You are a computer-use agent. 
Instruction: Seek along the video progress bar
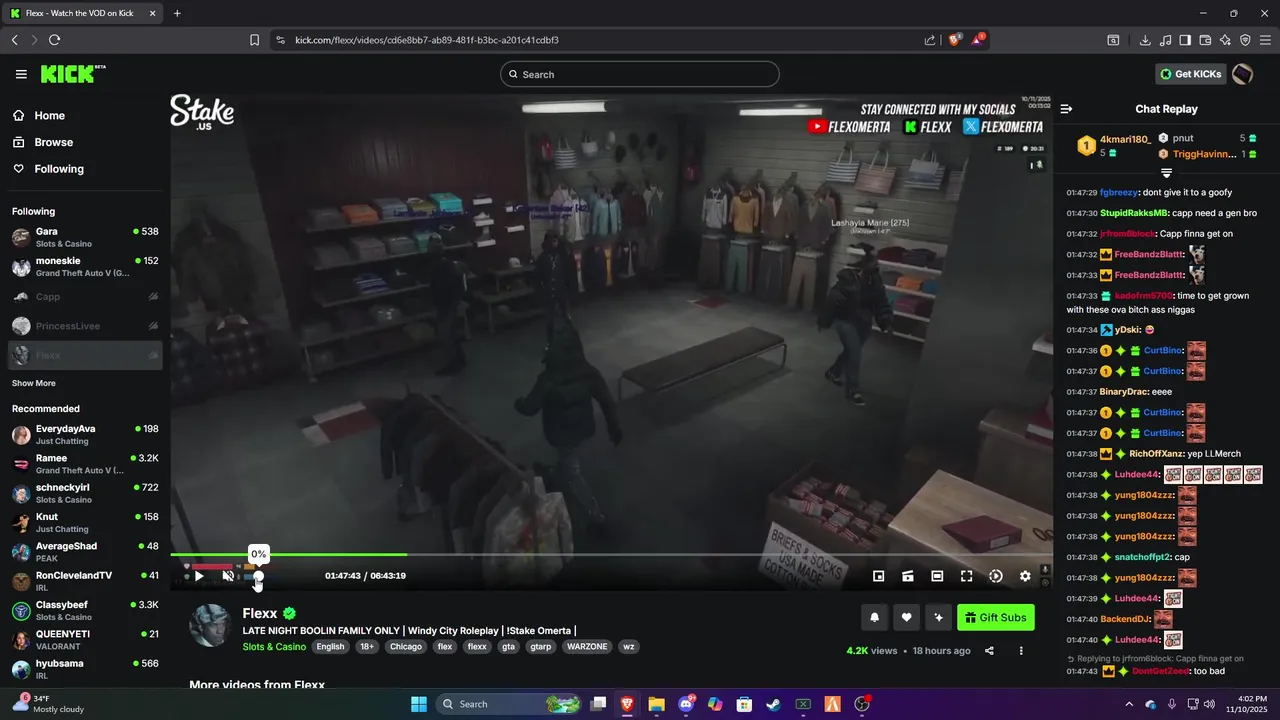[611, 554]
